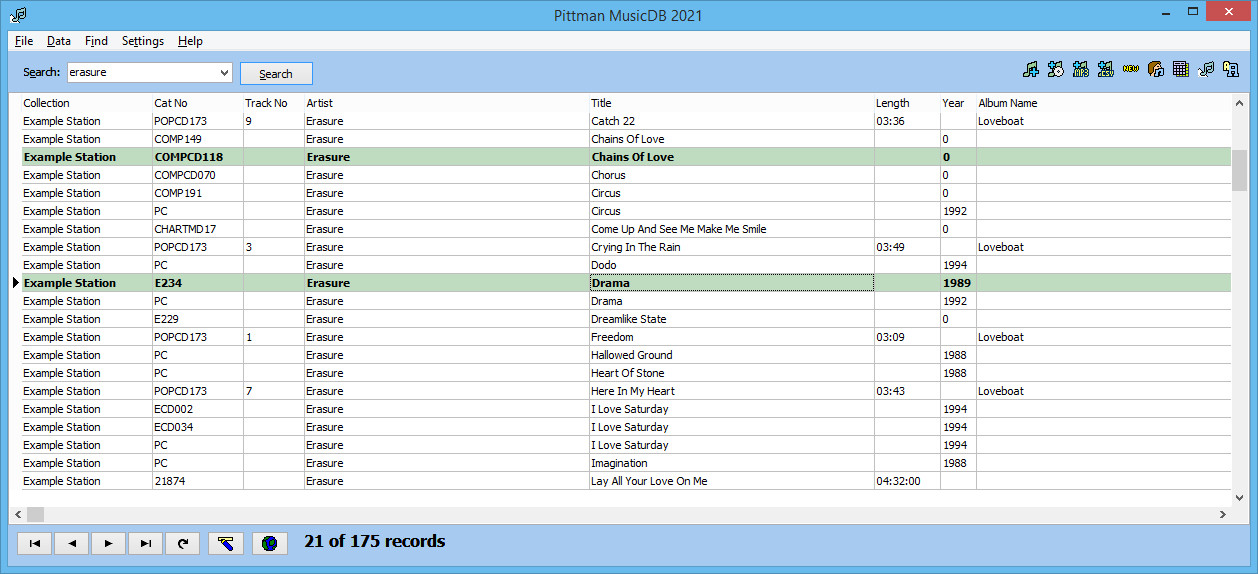Click the horizontal scrollbar right arrow

click(x=1223, y=514)
